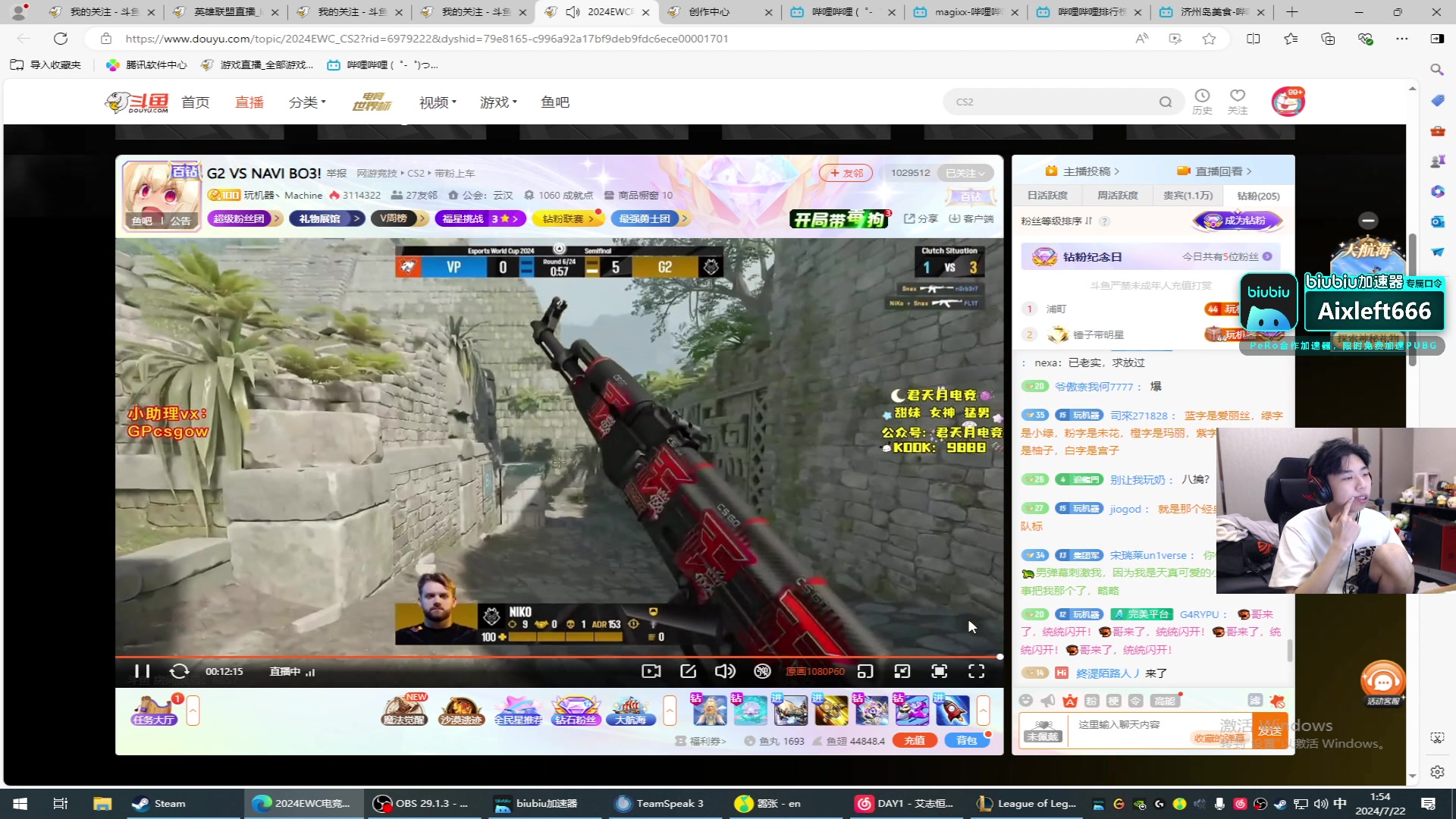
Task: Expand the gift list arrow at right end
Action: click(x=983, y=711)
